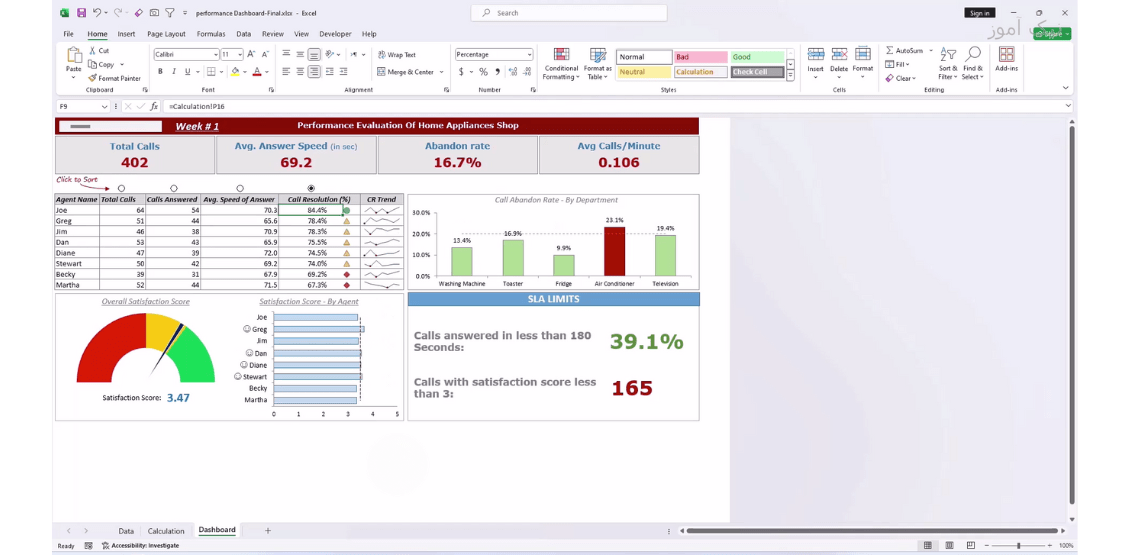Click in the Search box
The width and height of the screenshot is (1130, 555).
coord(569,13)
